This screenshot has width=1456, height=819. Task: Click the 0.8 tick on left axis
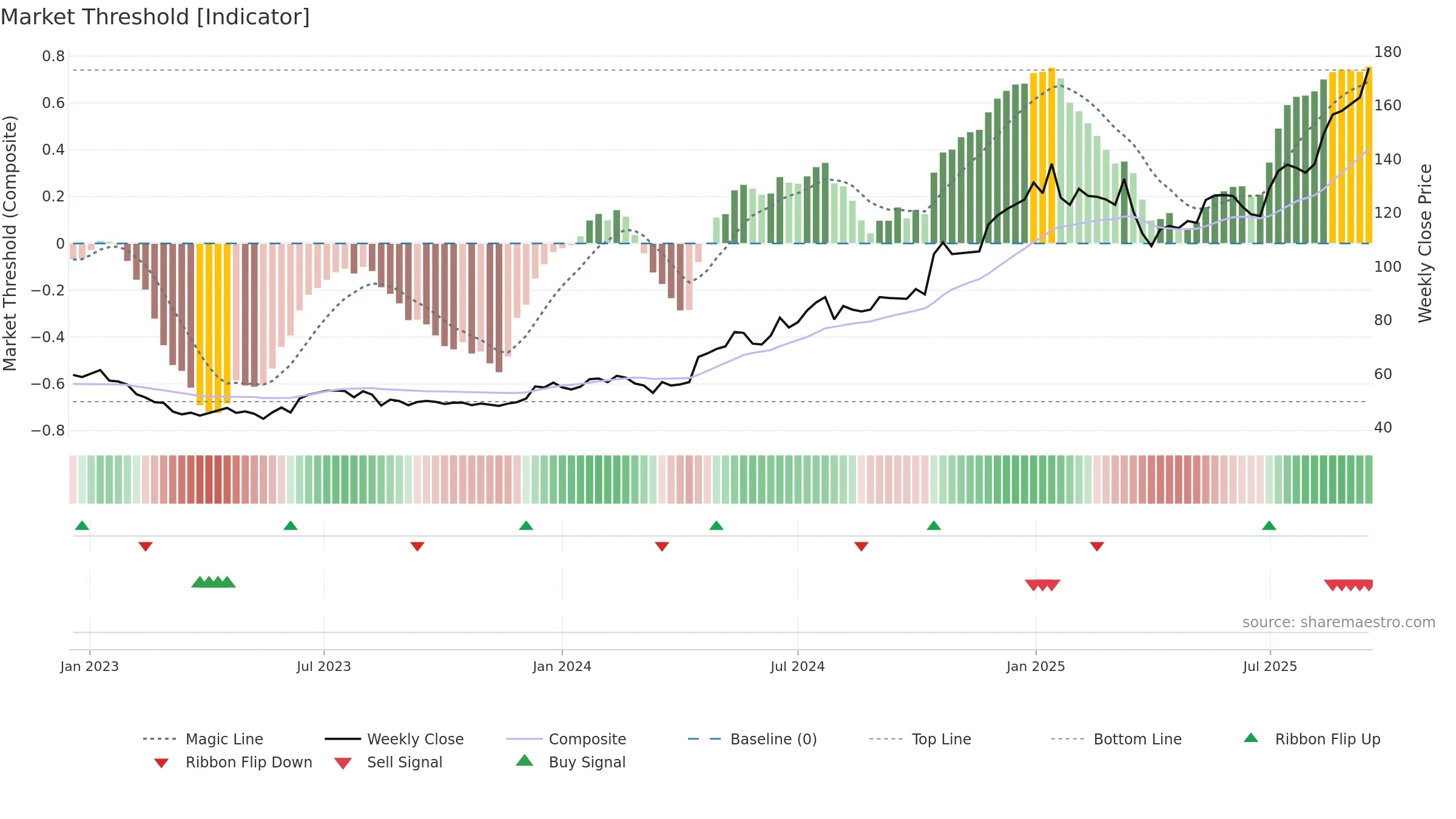tap(53, 56)
